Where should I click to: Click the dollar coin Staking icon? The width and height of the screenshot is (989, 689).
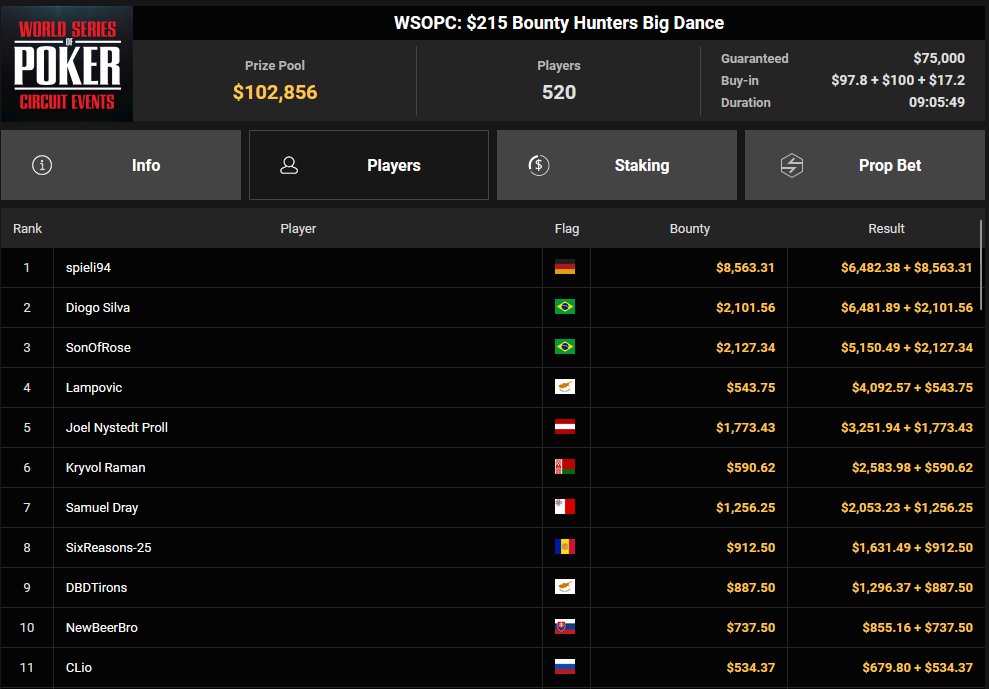pyautogui.click(x=539, y=165)
